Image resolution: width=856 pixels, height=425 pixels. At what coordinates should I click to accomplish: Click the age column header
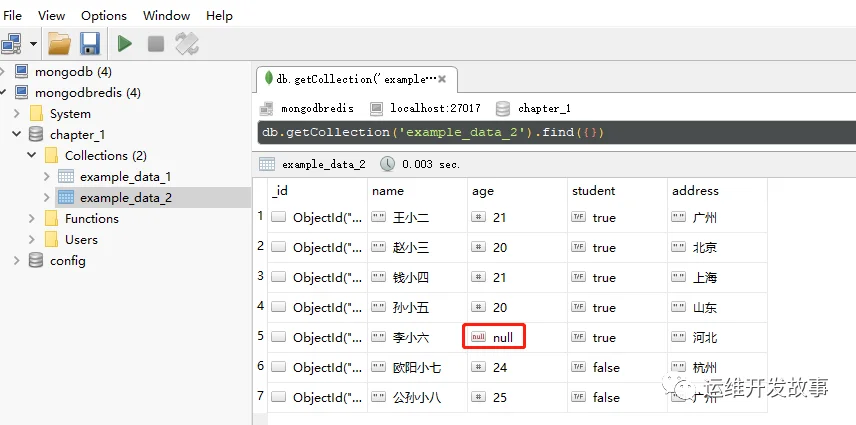coord(518,191)
